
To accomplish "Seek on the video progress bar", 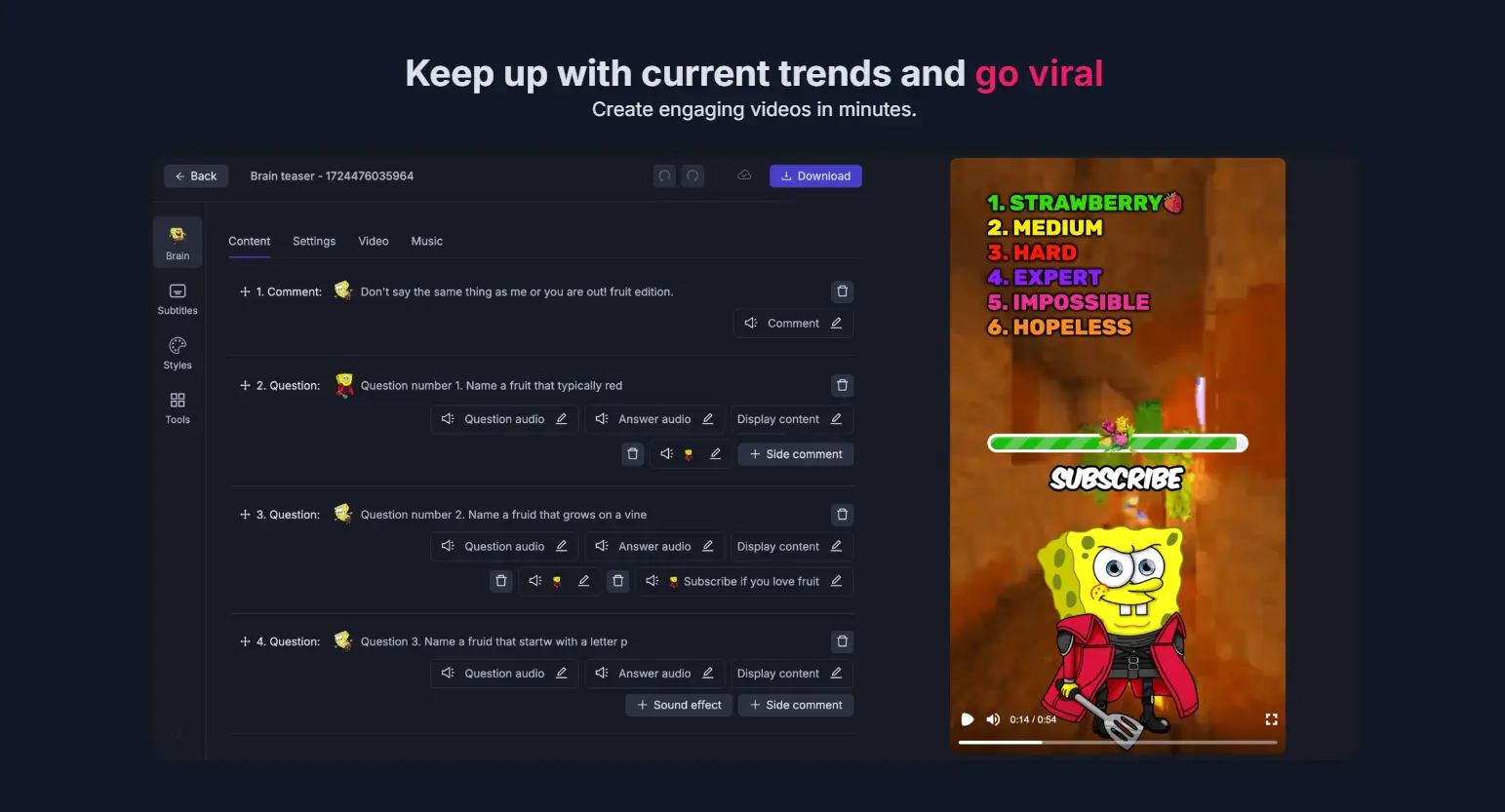I will [x=1118, y=743].
